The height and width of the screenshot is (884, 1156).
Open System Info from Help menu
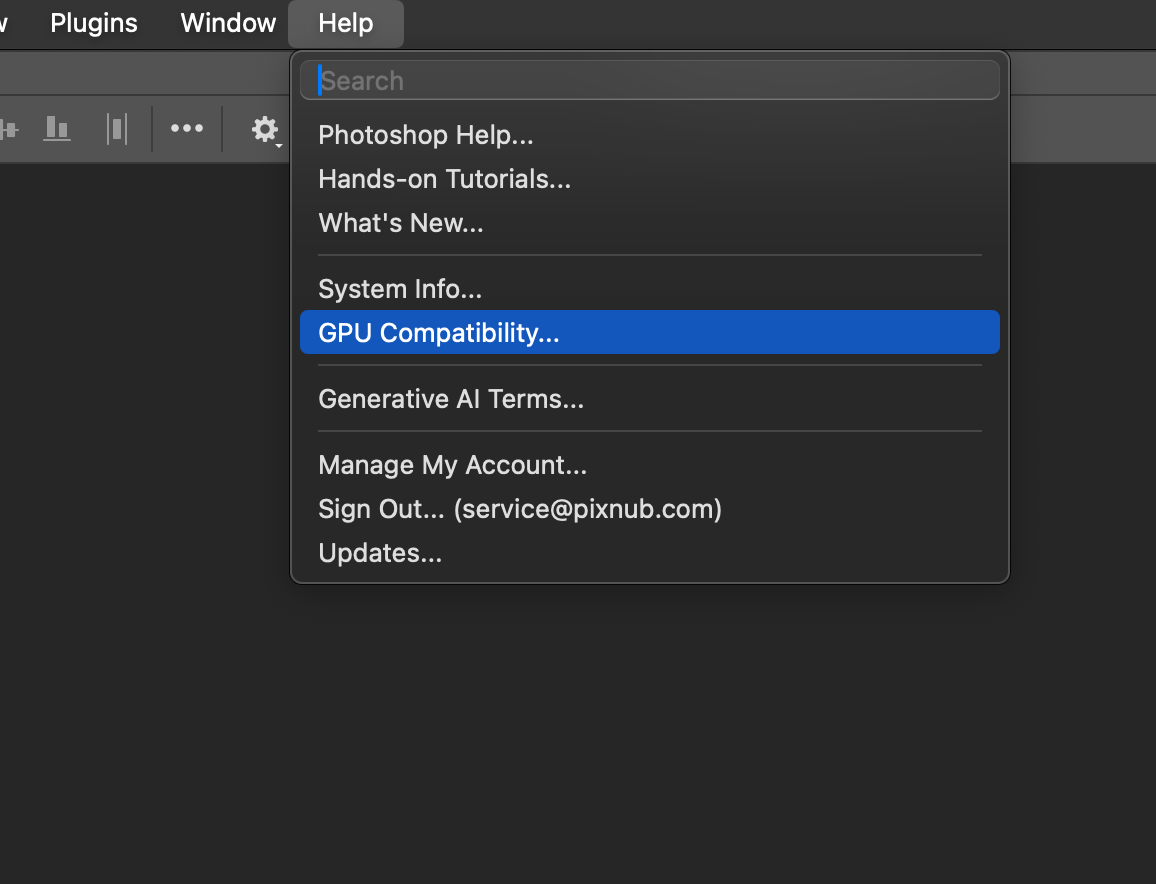click(x=400, y=289)
